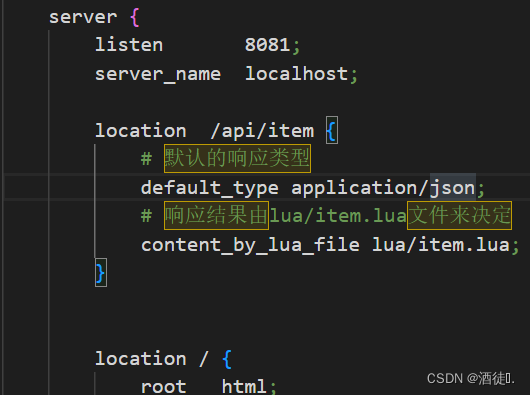Click the 'root' directive
This screenshot has width=530, height=395.
tap(164, 386)
